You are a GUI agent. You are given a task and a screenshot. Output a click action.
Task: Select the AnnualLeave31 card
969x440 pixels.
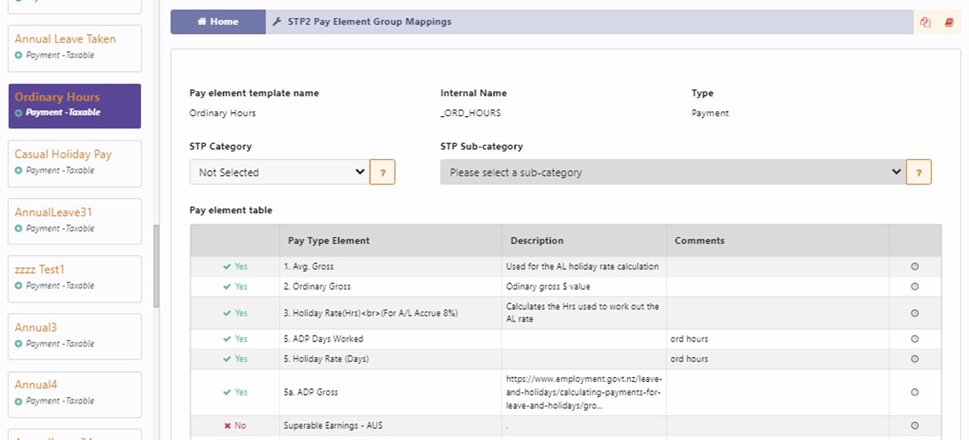click(75, 221)
